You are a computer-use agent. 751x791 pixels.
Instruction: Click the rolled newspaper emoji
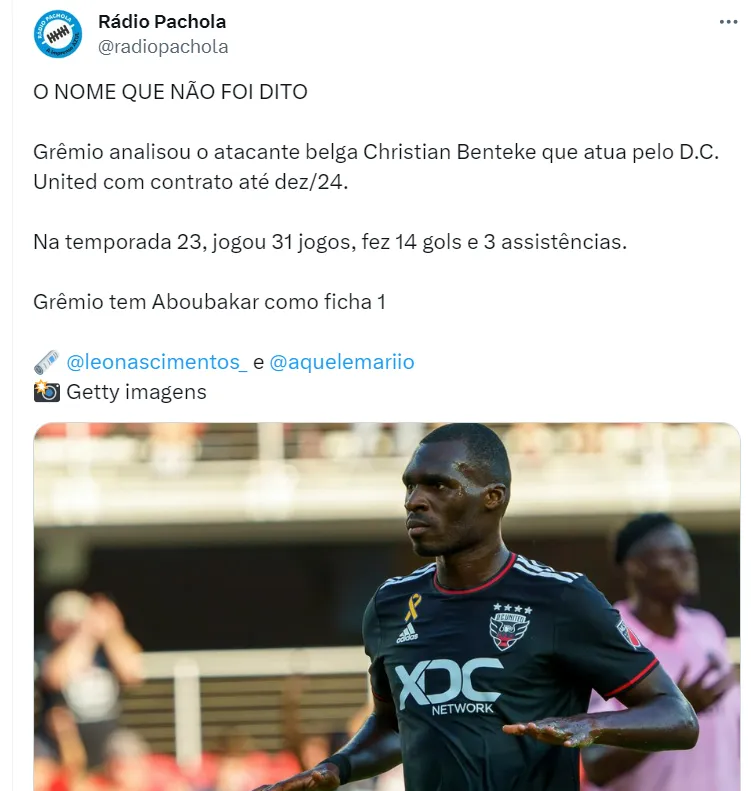click(x=46, y=362)
